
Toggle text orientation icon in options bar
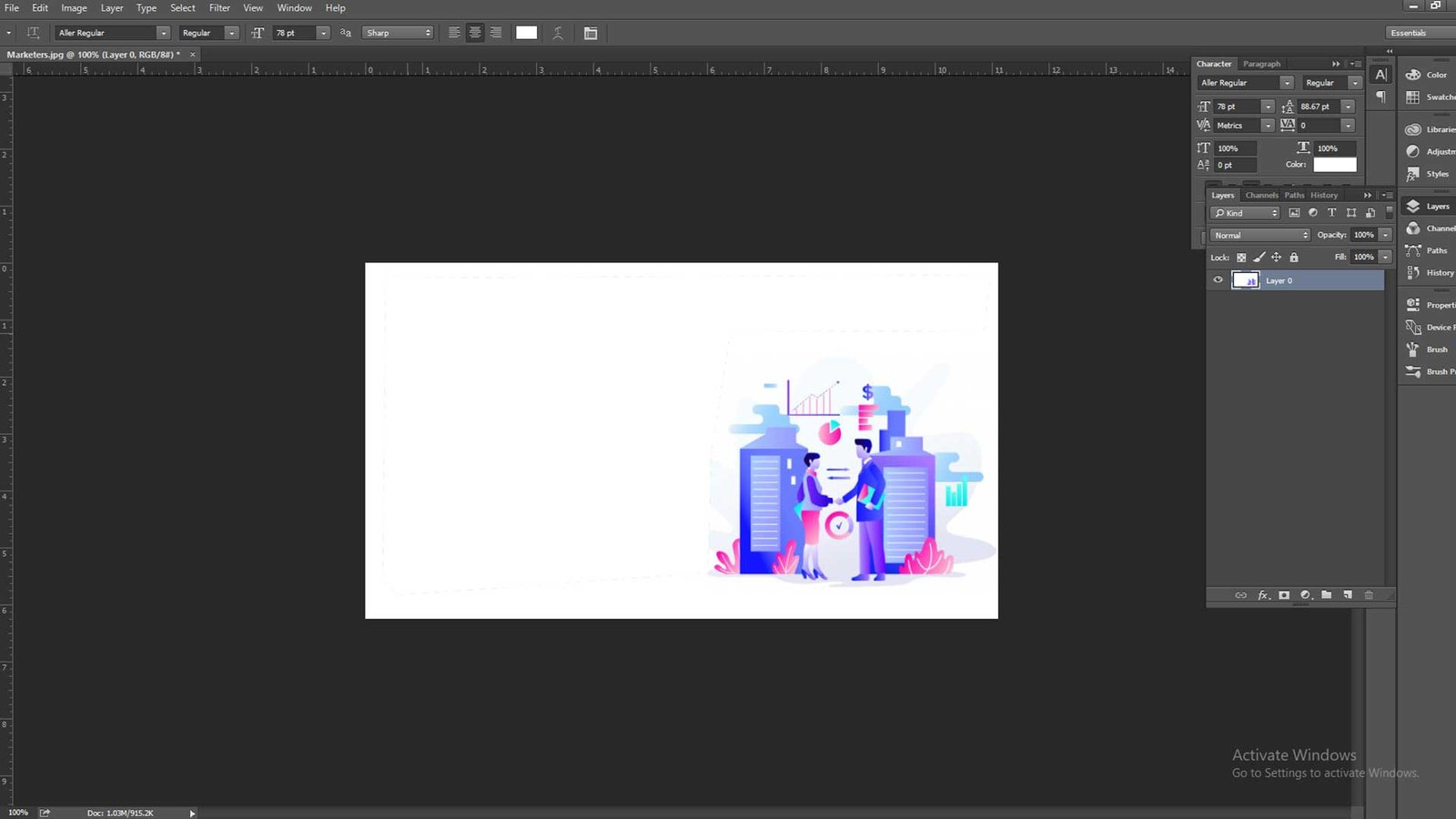(x=34, y=33)
